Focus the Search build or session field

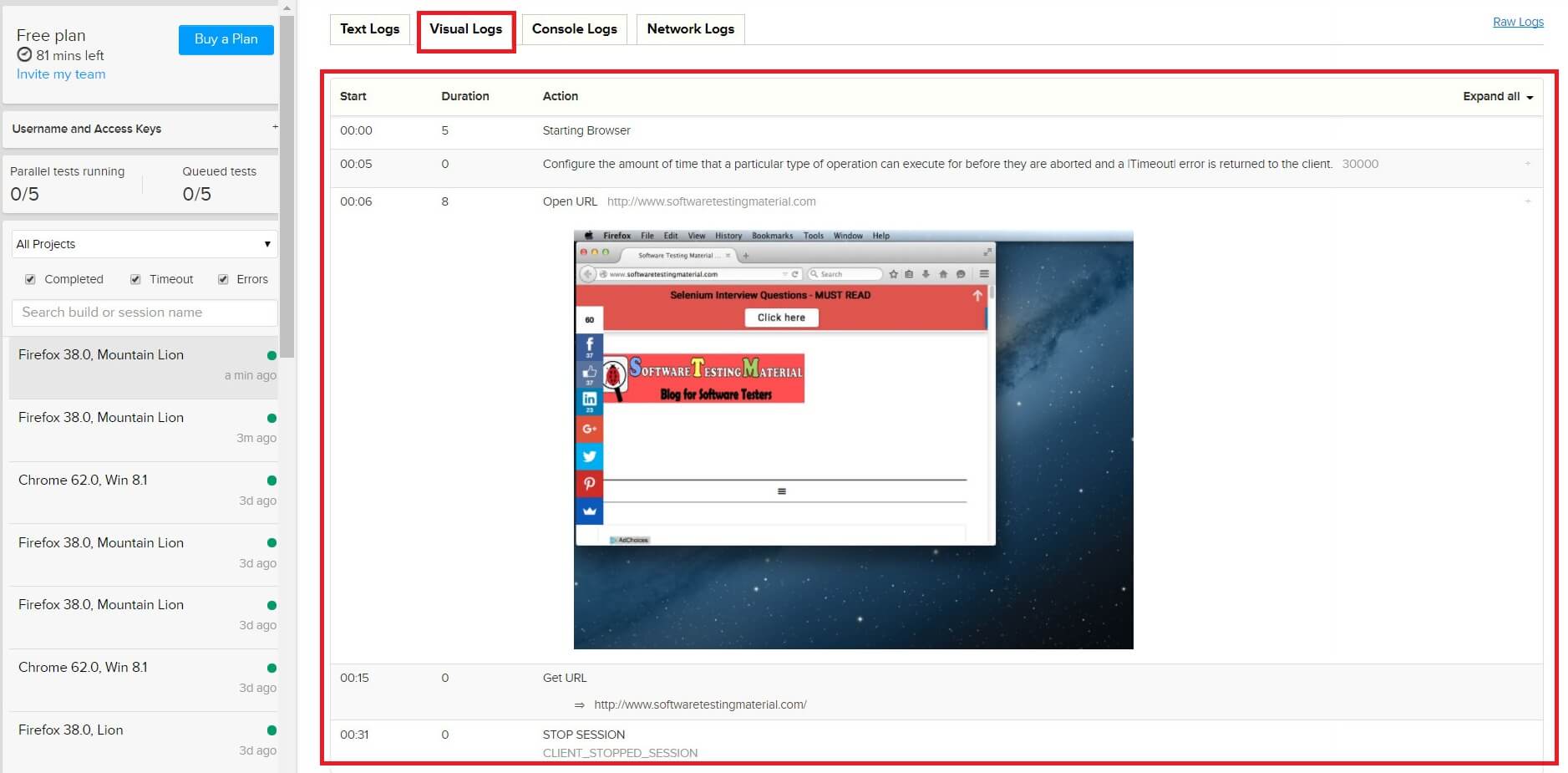pos(144,313)
